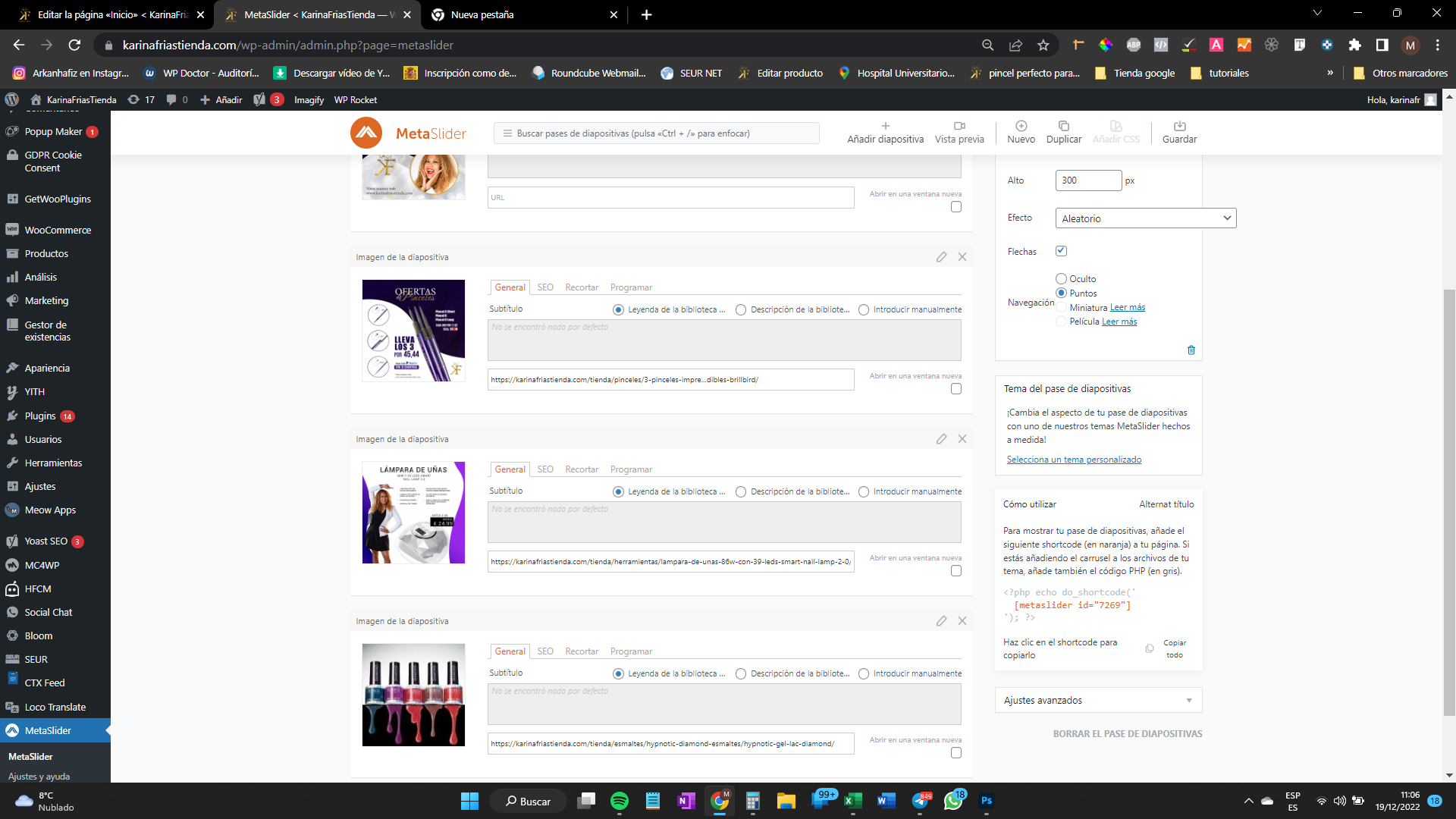Open Excel from the taskbar
This screenshot has width=1456, height=819.
click(853, 801)
